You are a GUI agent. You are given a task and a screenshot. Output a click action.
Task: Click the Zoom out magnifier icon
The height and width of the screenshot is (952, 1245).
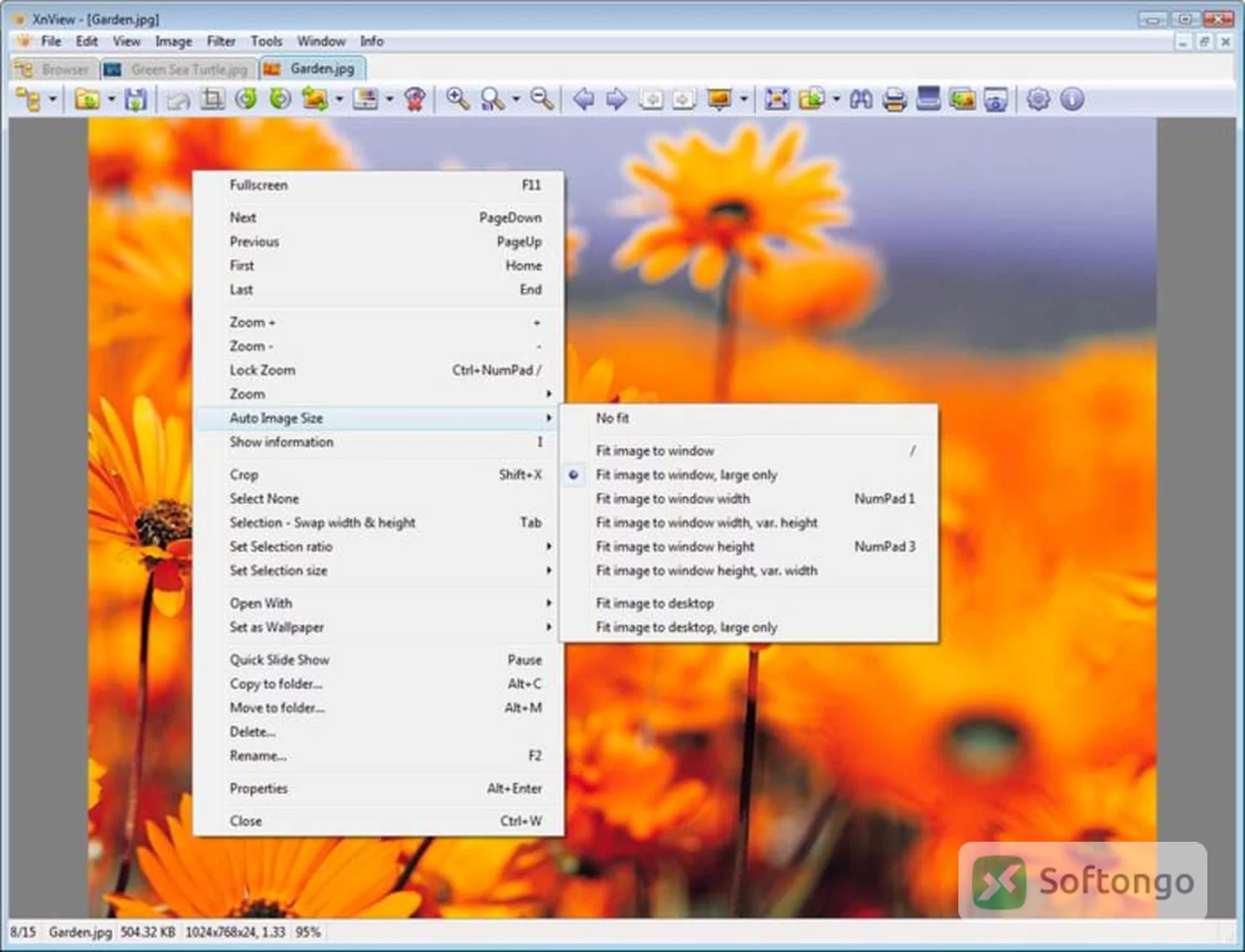pos(542,99)
